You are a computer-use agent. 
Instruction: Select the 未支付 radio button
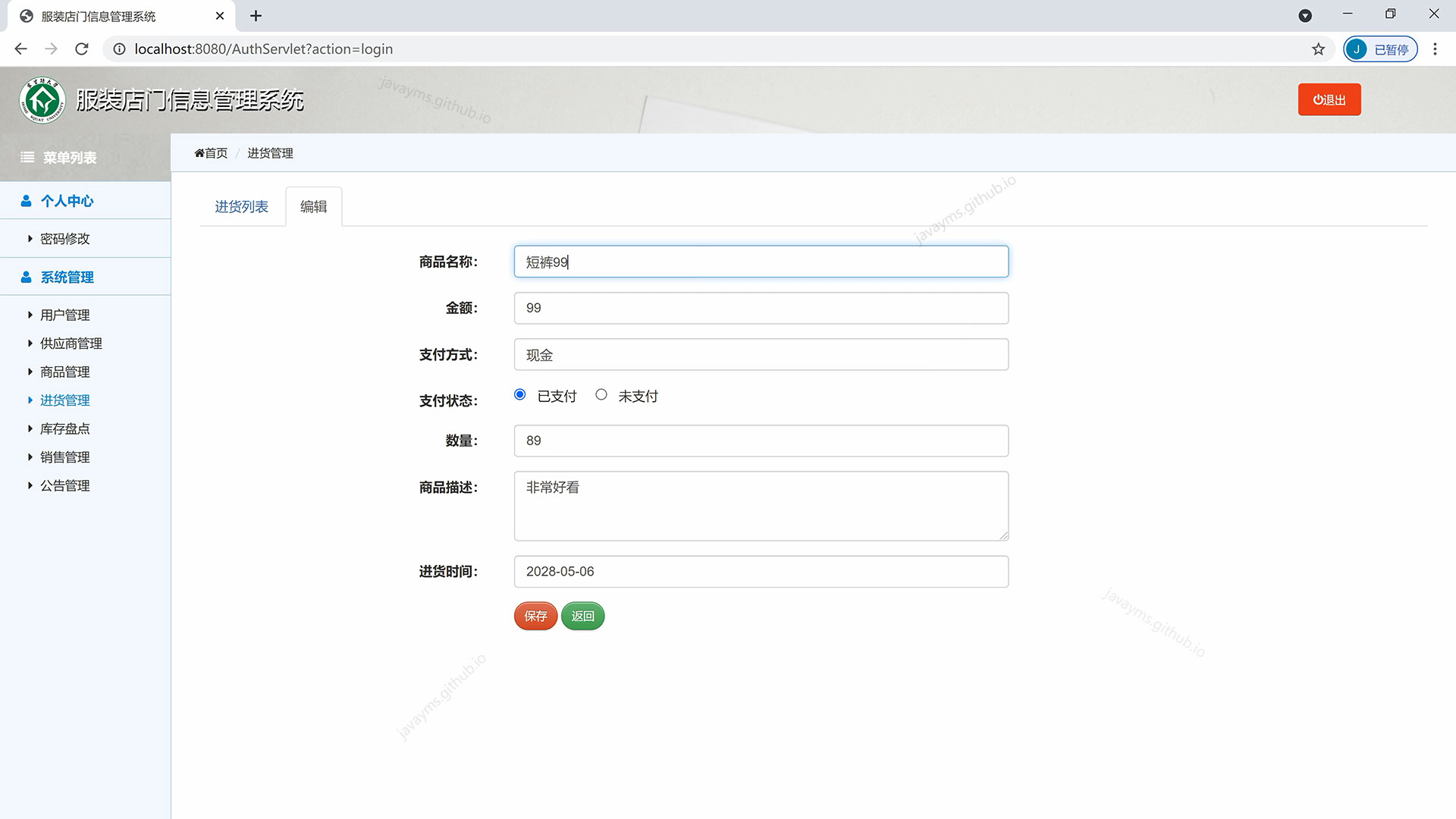(601, 395)
